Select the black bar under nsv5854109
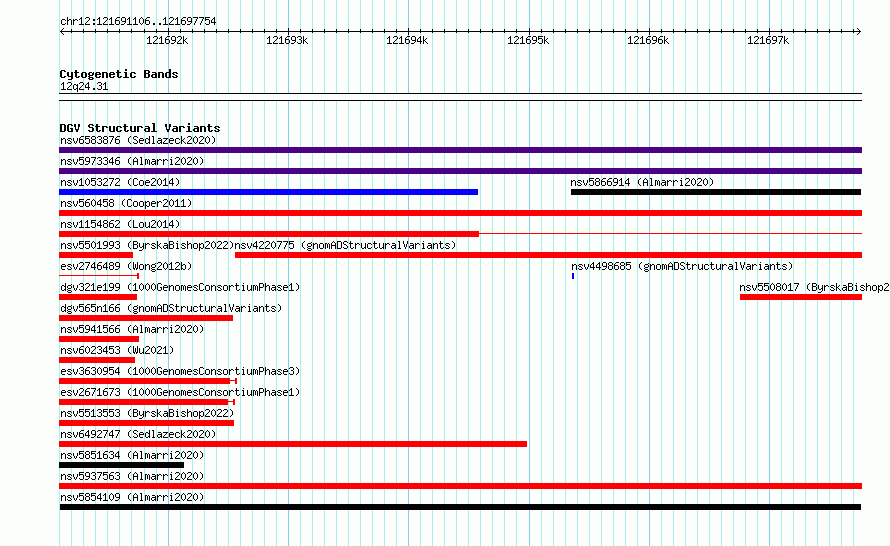Viewport: 890px width, 546px height. click(x=460, y=507)
